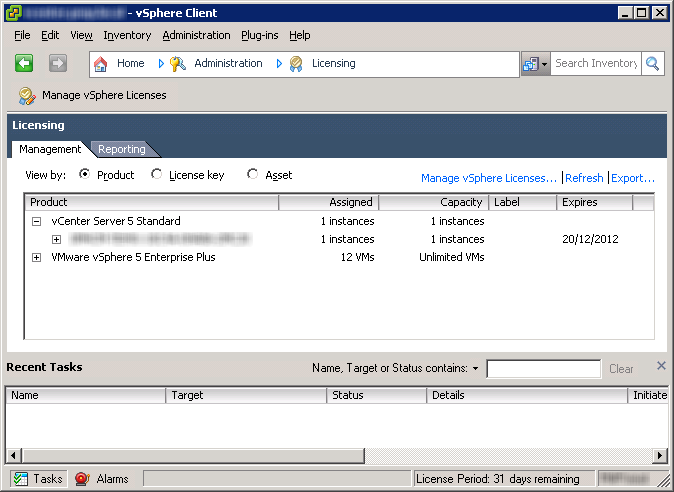Collapse vCenter Server 5 Standard tree node
This screenshot has height=492, width=674.
click(37, 222)
